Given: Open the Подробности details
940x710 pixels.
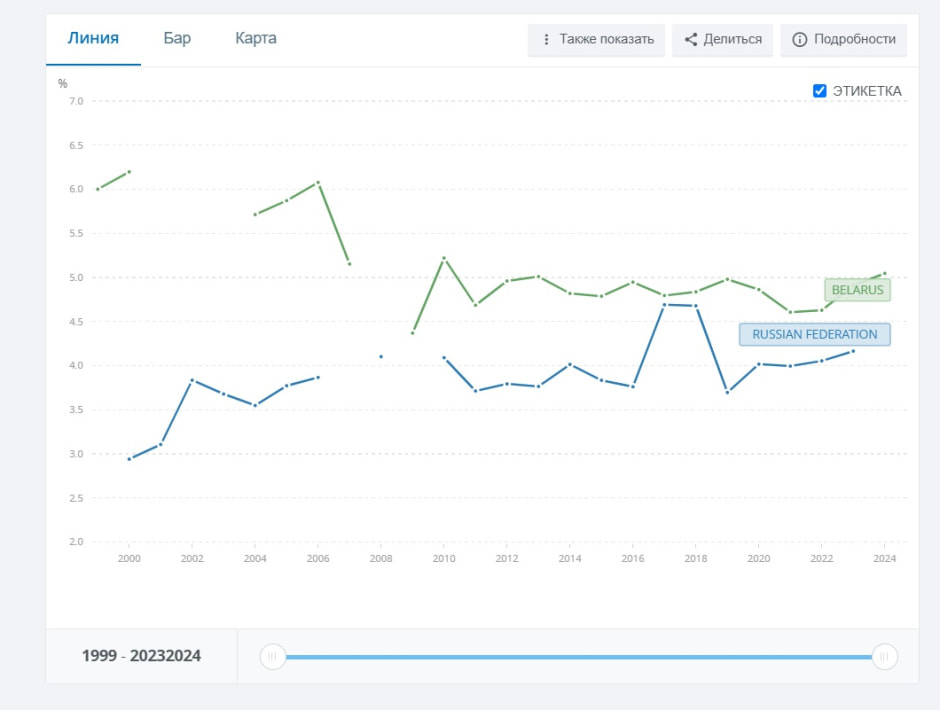Looking at the screenshot, I should 843,40.
